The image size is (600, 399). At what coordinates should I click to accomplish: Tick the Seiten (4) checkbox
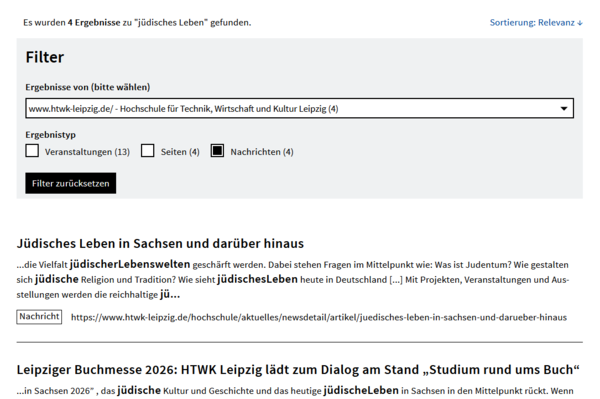(x=147, y=151)
